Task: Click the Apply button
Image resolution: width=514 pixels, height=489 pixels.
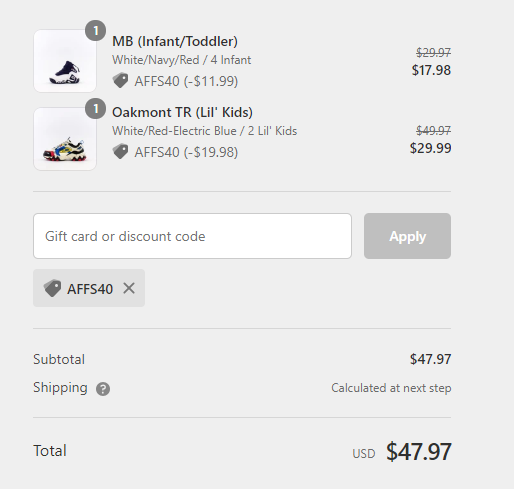Action: click(x=407, y=236)
